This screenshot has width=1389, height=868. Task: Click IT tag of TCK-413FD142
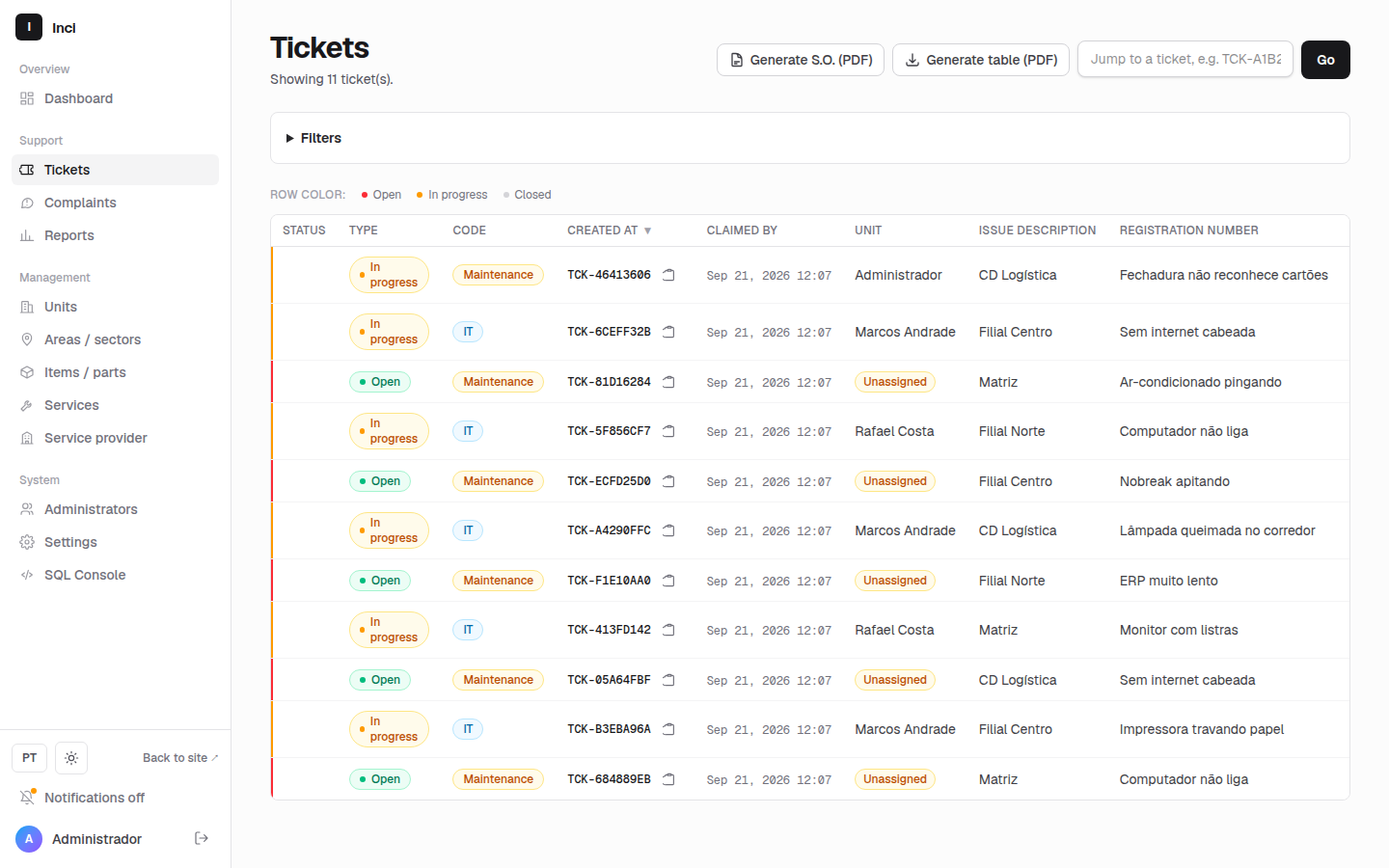click(x=468, y=630)
